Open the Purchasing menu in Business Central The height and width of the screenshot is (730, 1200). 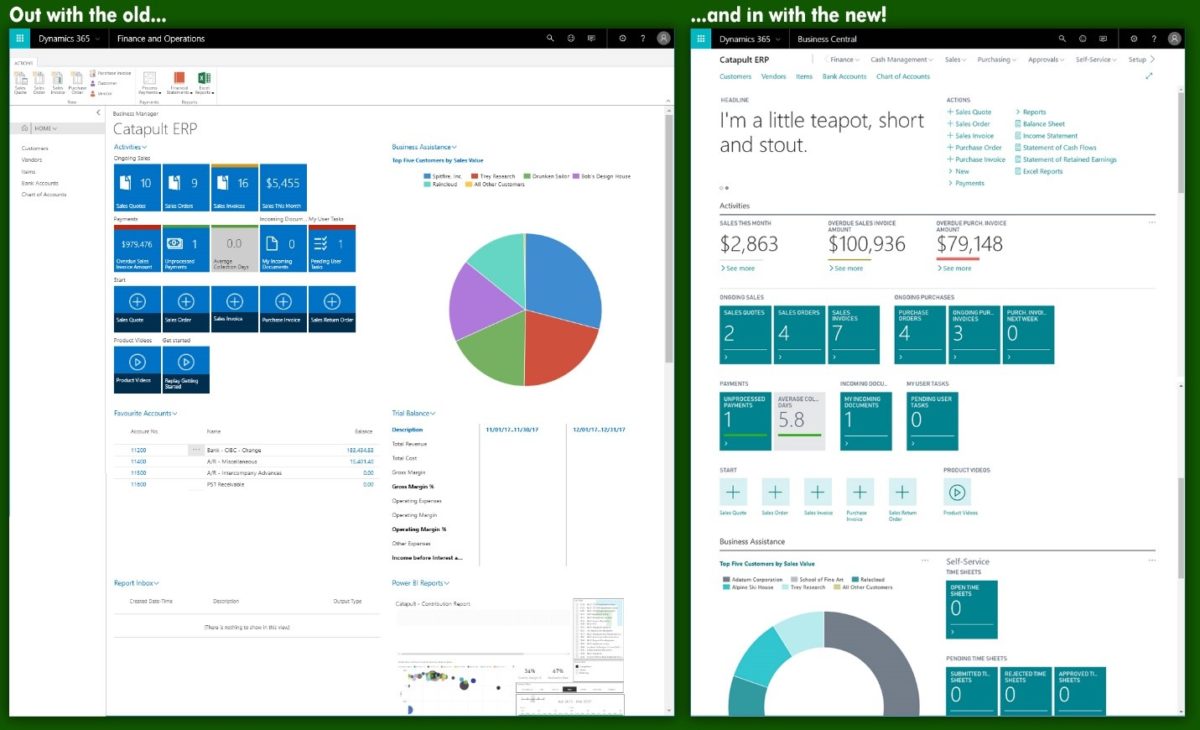(x=997, y=60)
